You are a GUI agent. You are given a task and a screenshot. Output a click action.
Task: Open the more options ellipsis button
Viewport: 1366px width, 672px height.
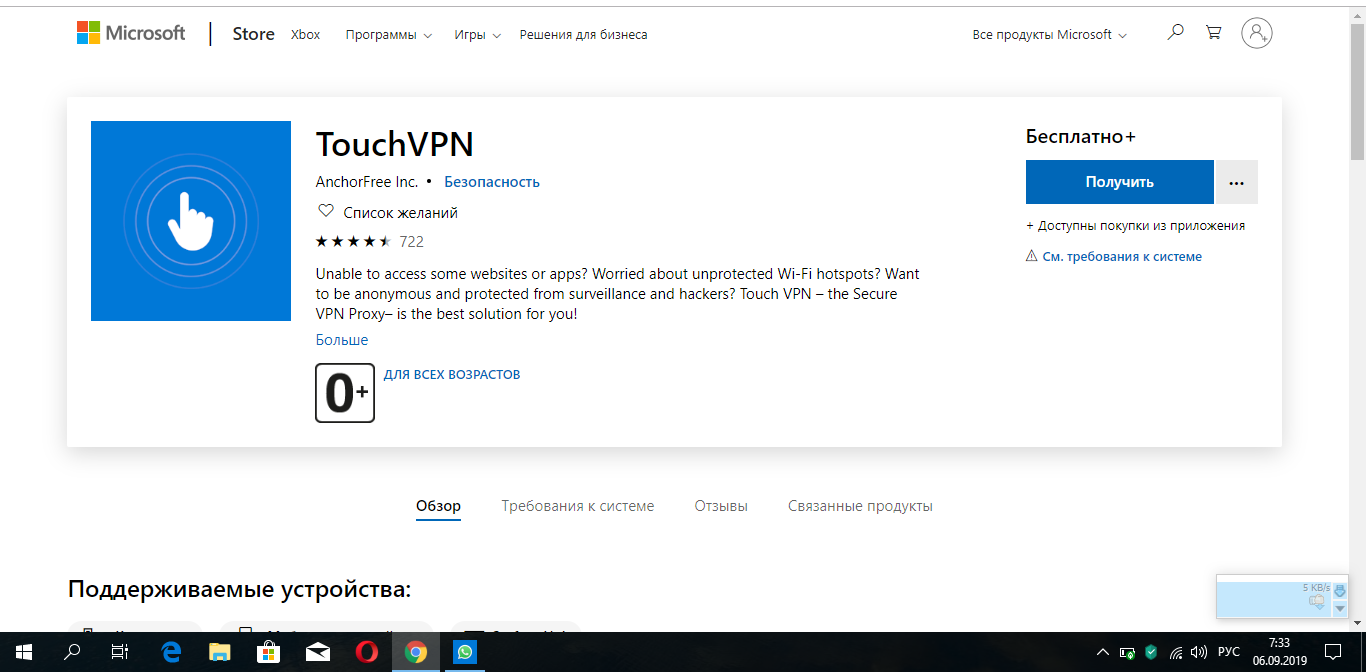pos(1236,182)
